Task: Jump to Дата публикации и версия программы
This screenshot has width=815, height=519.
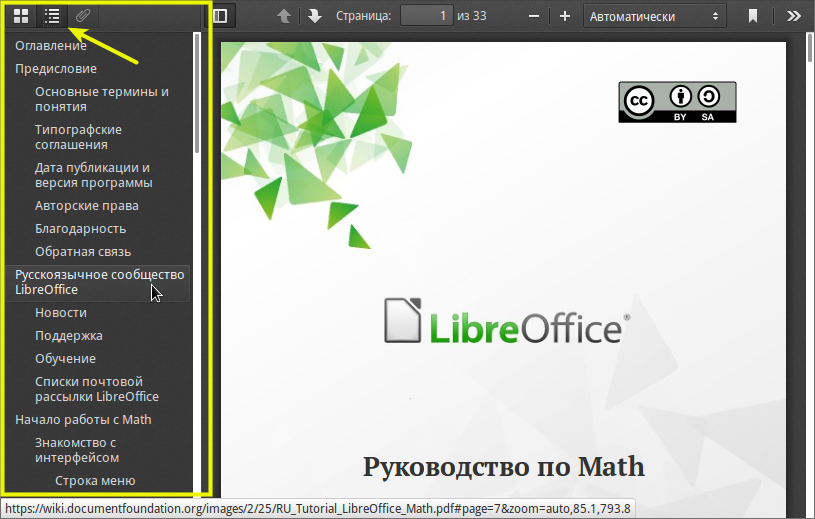Action: [x=94, y=175]
